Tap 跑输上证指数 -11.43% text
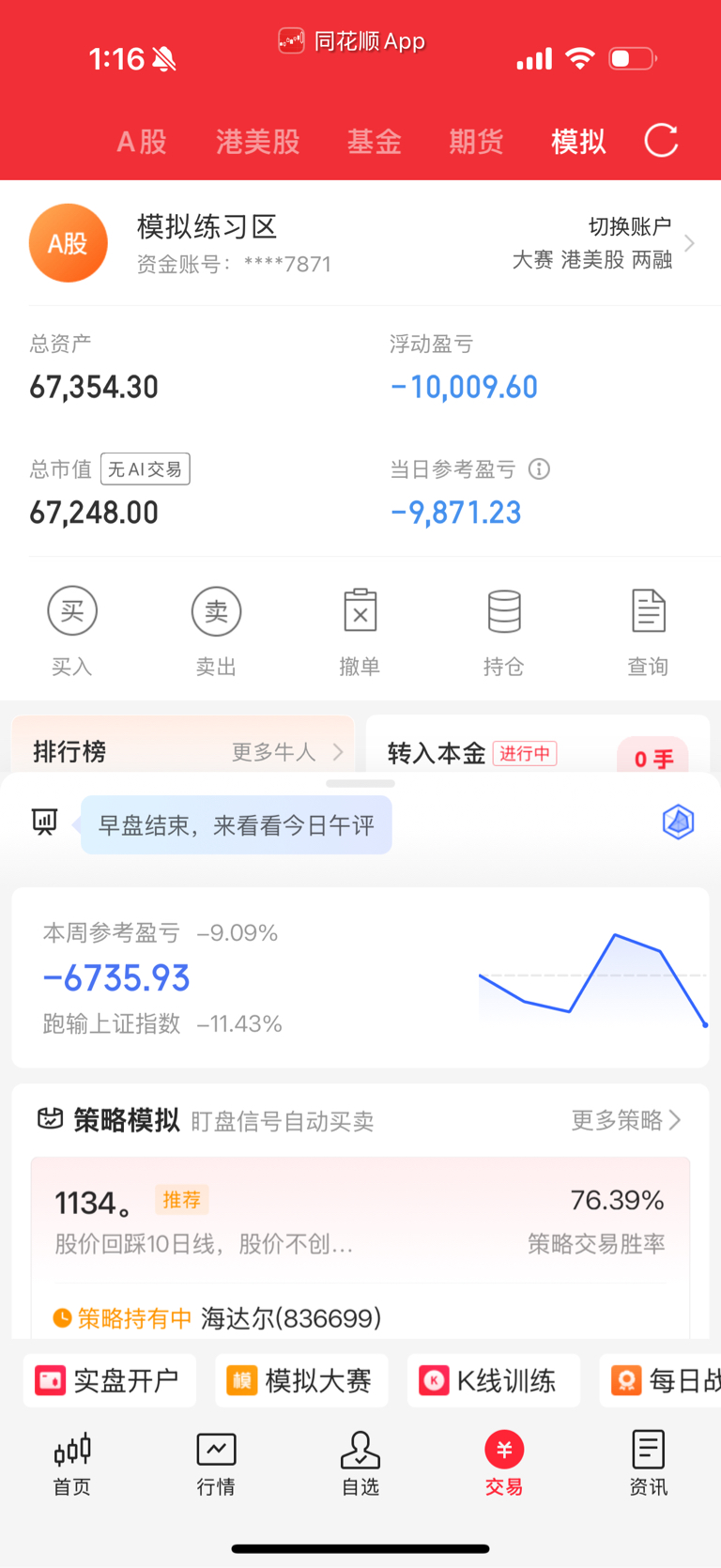The width and height of the screenshot is (721, 1568). [x=162, y=1023]
